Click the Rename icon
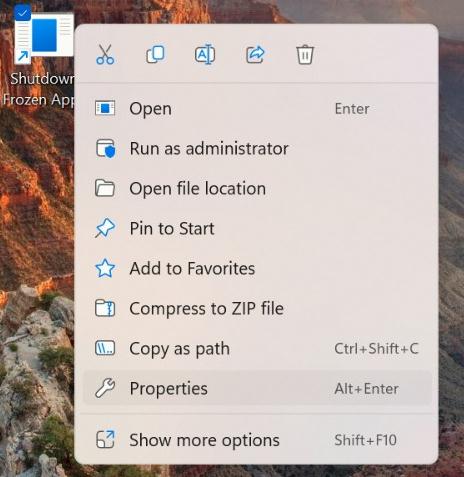 (205, 54)
